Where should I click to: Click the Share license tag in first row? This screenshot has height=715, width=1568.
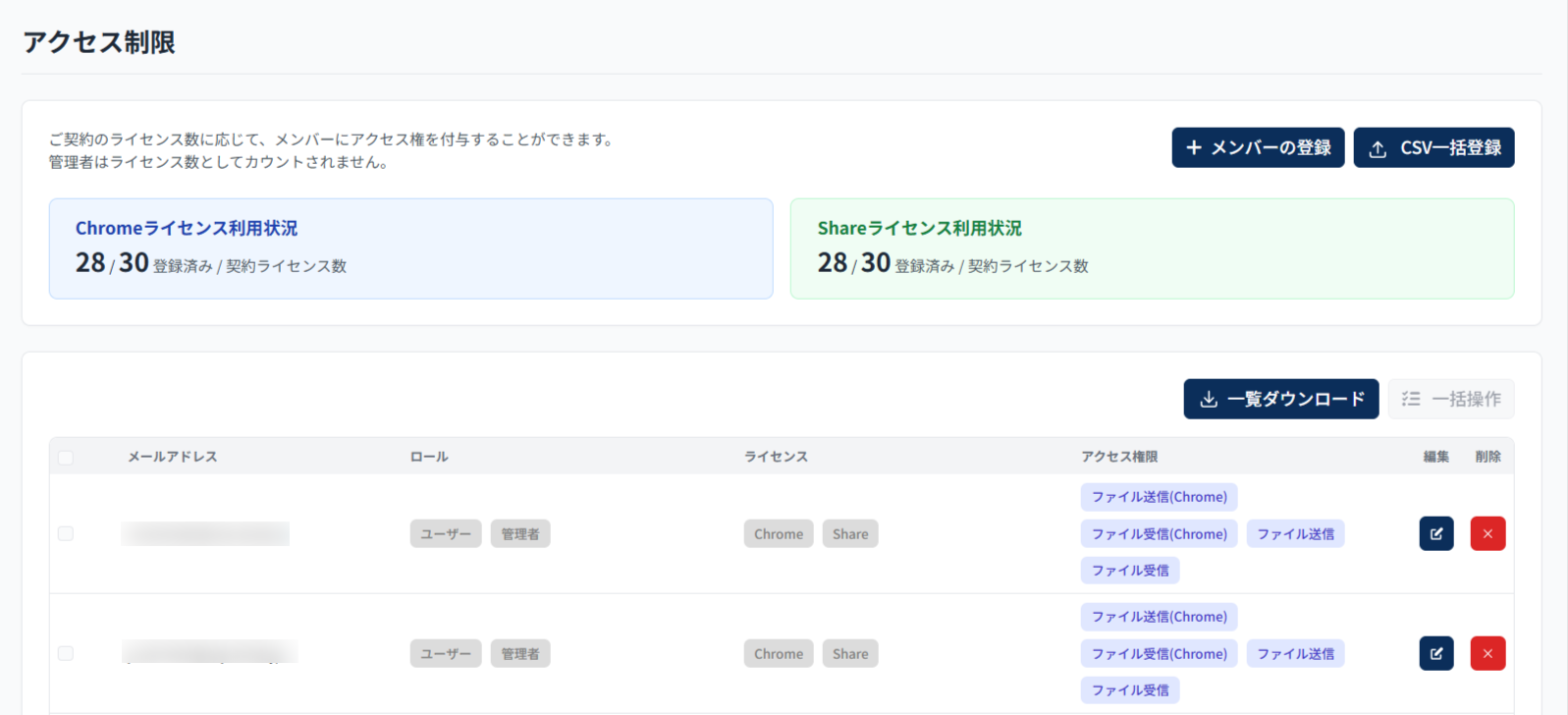(x=849, y=534)
